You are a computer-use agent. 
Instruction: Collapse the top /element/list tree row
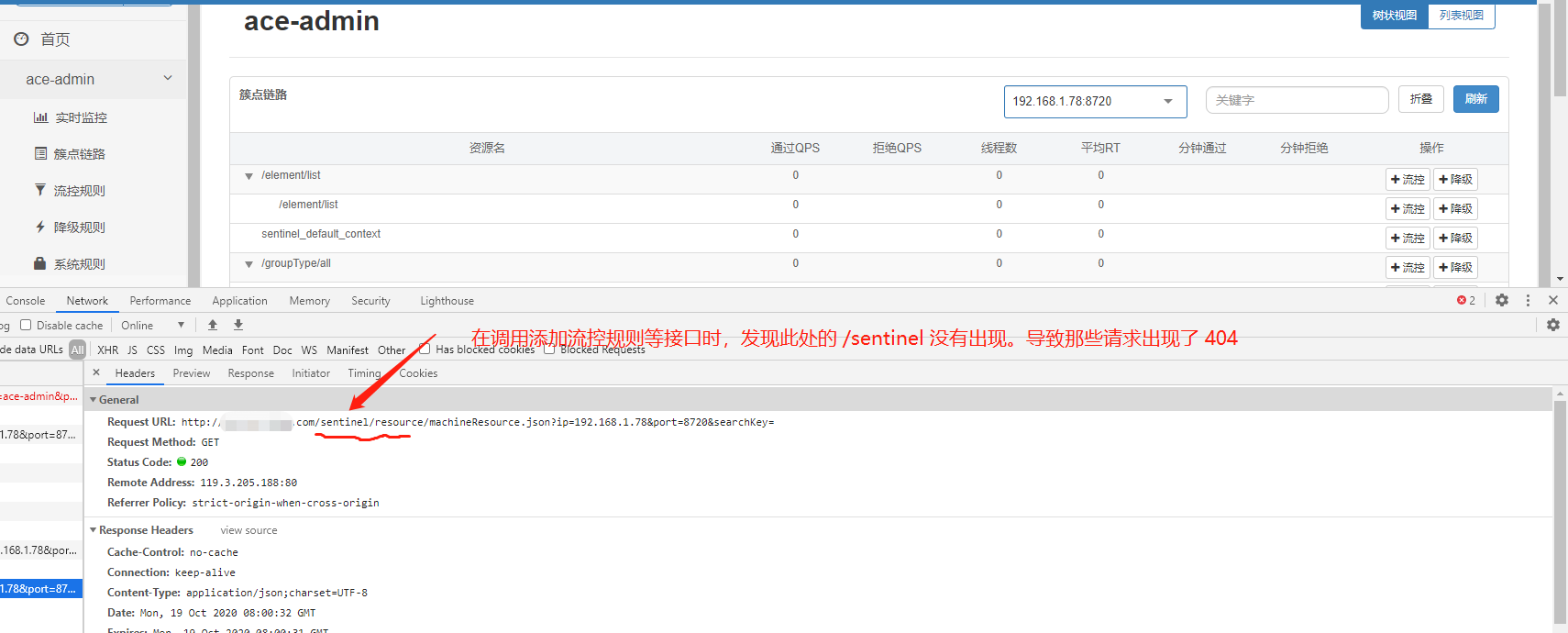[248, 176]
